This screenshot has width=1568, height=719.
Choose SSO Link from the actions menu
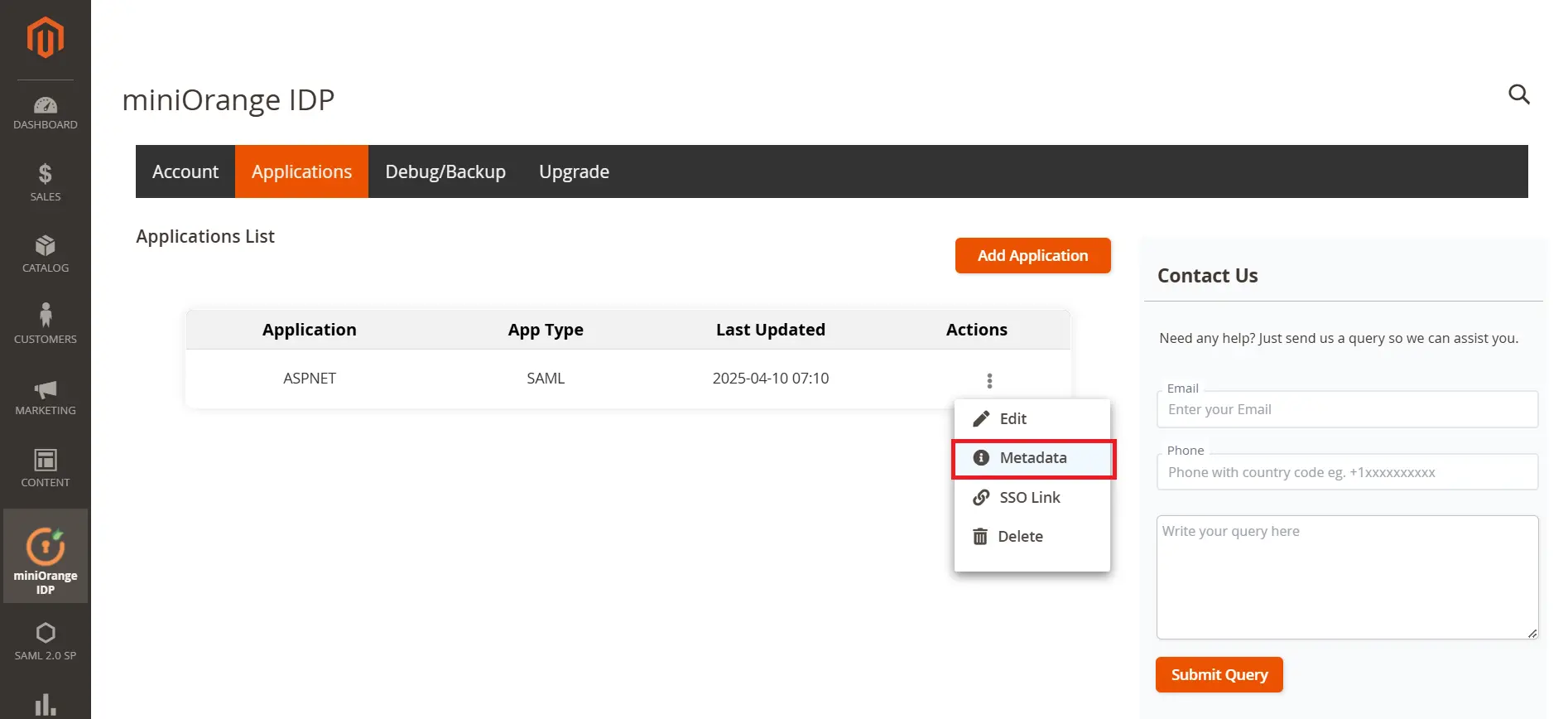pyautogui.click(x=1032, y=497)
